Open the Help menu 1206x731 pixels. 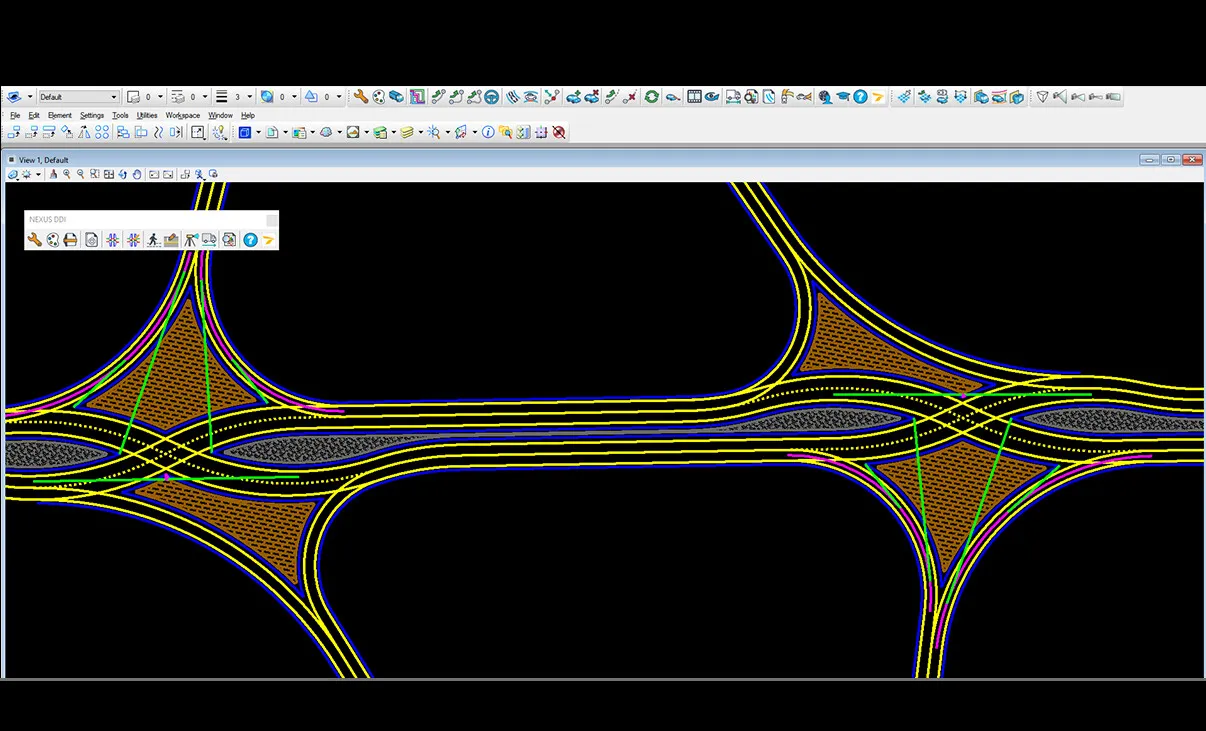pyautogui.click(x=248, y=115)
